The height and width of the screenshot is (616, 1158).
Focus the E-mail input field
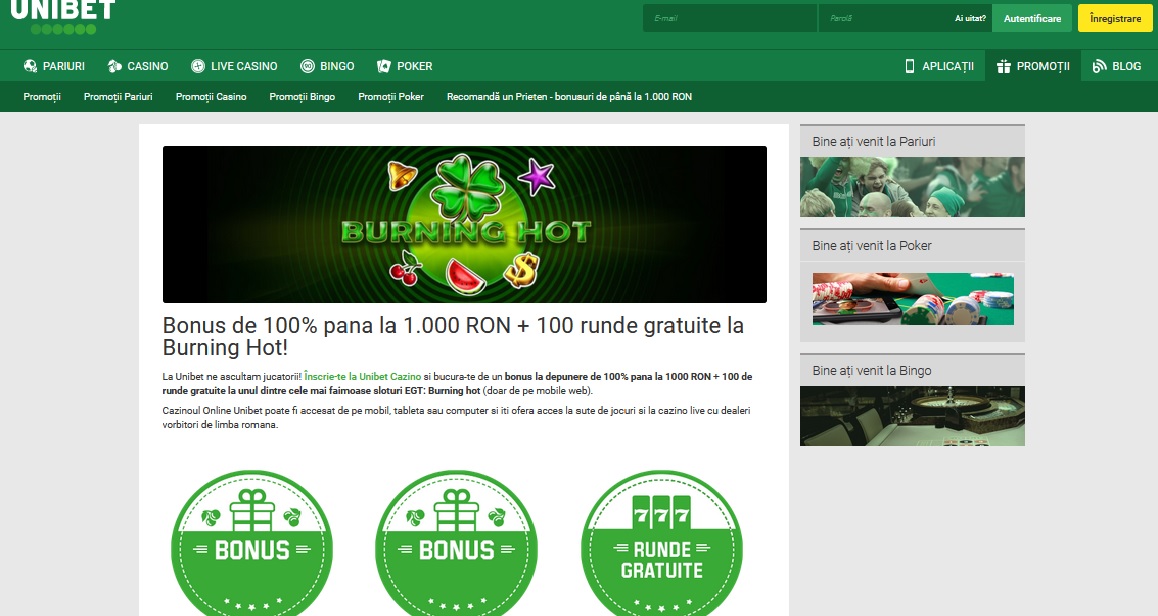click(x=730, y=18)
